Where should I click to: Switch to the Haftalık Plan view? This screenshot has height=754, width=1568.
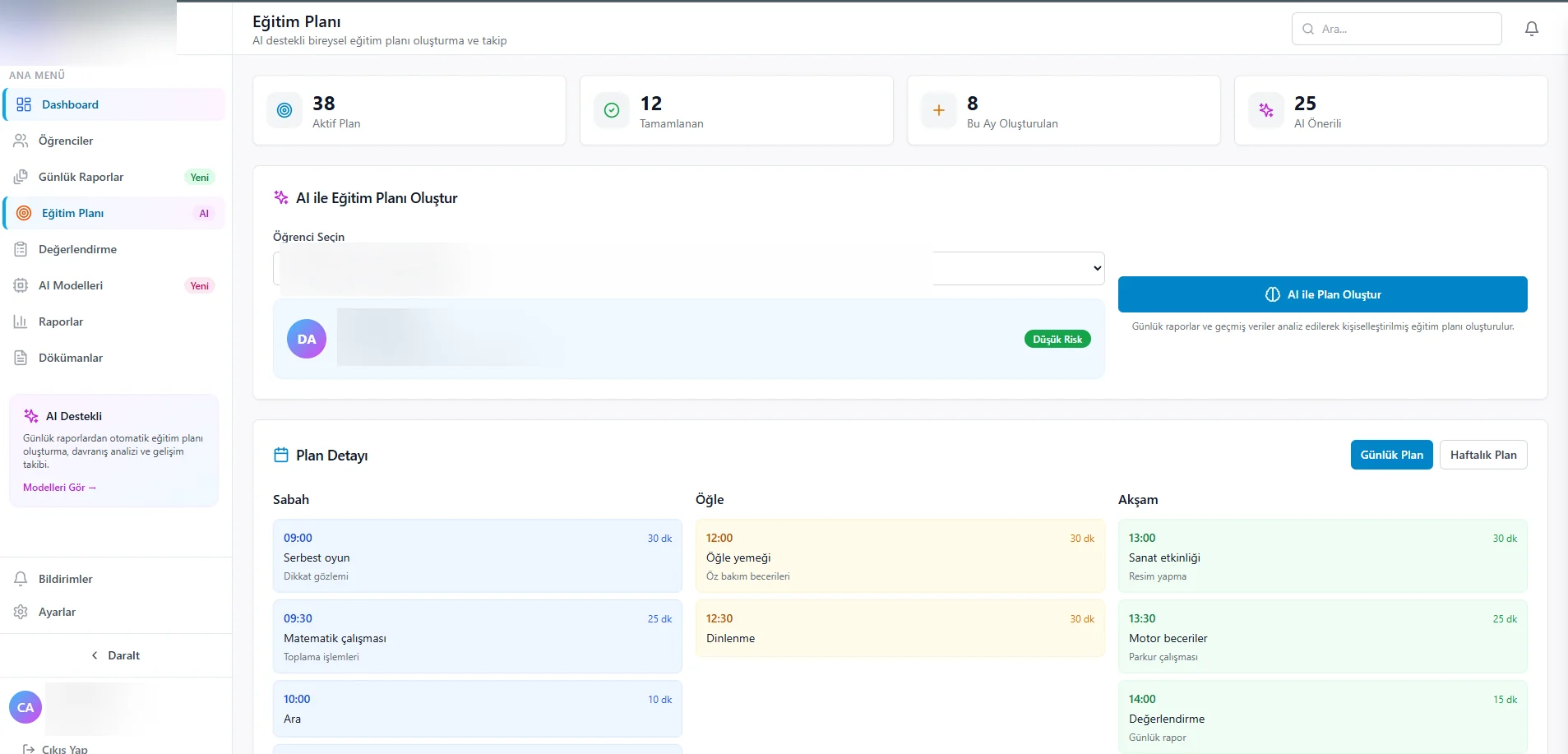pyautogui.click(x=1484, y=454)
